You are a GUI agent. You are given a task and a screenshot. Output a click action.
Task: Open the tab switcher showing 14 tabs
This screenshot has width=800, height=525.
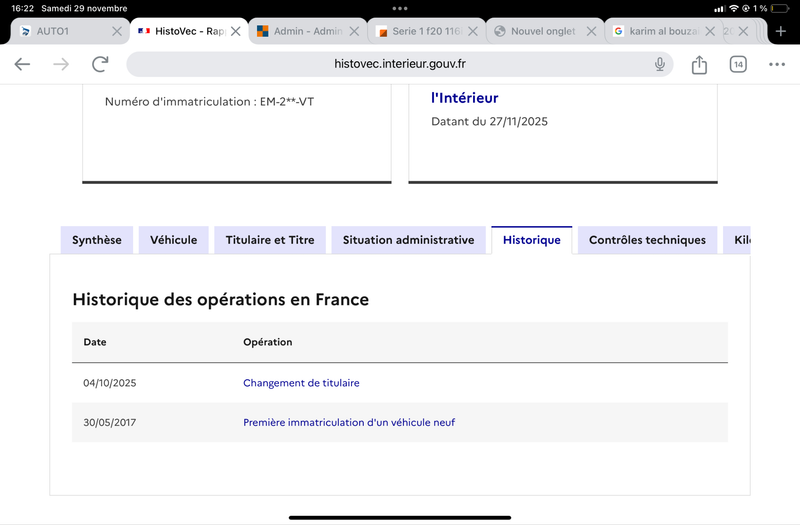[x=738, y=64]
